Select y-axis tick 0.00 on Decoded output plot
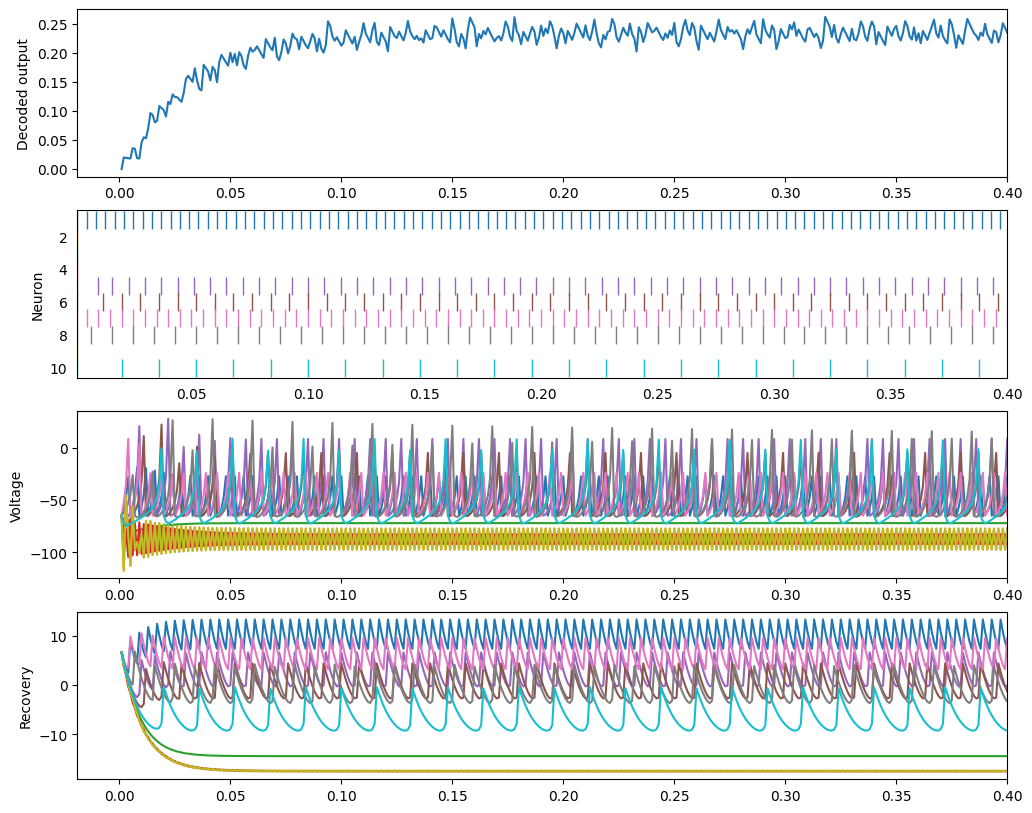Screen dimensions: 1032x813 [53, 170]
